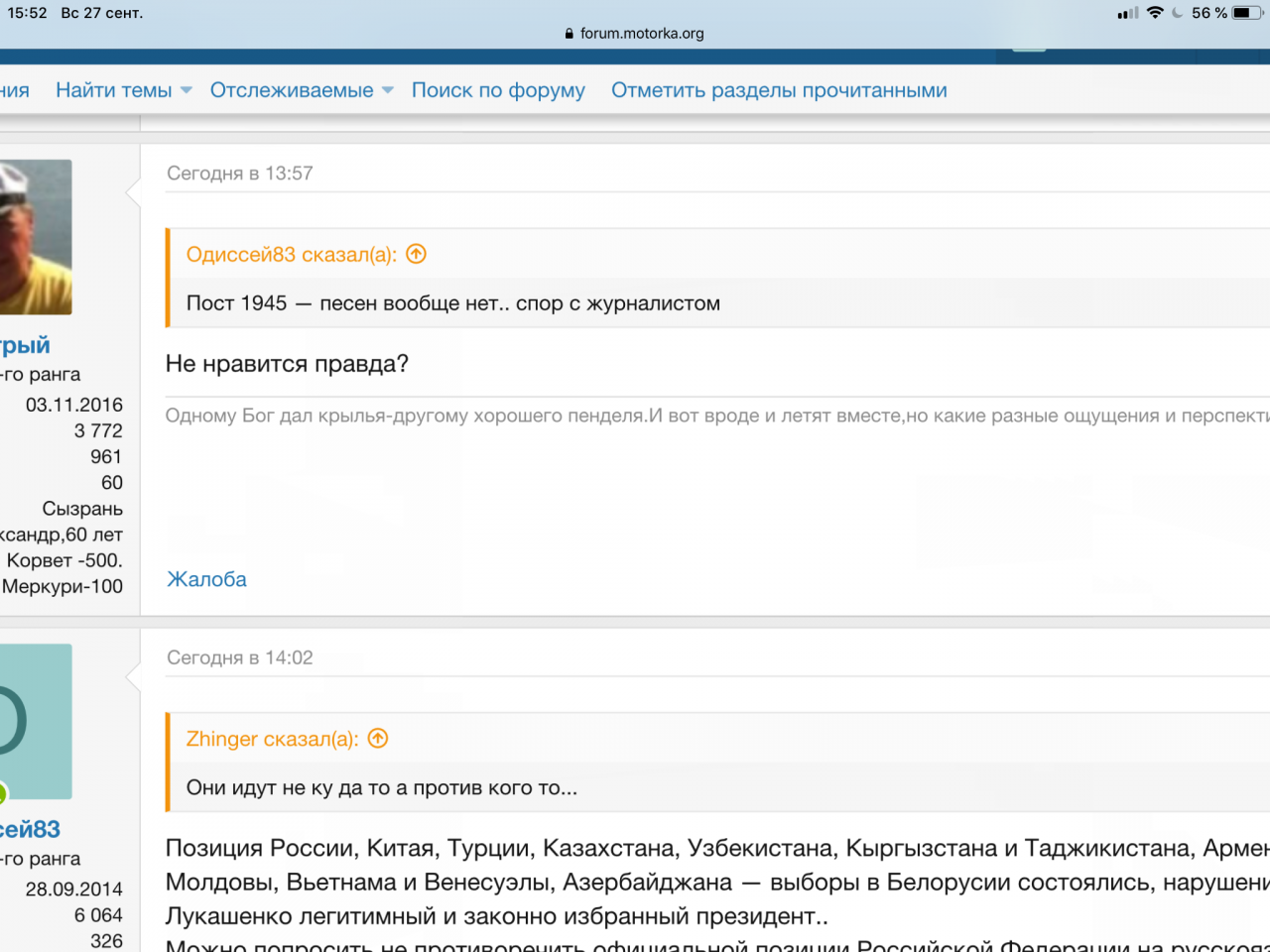Click the Жалоба report link
The image size is (1270, 952).
[206, 579]
